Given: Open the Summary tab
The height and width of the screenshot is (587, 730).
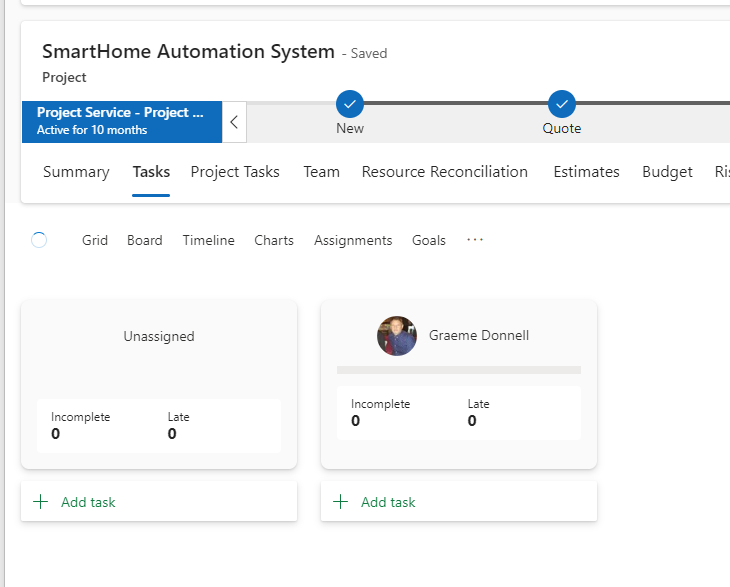Looking at the screenshot, I should (76, 172).
